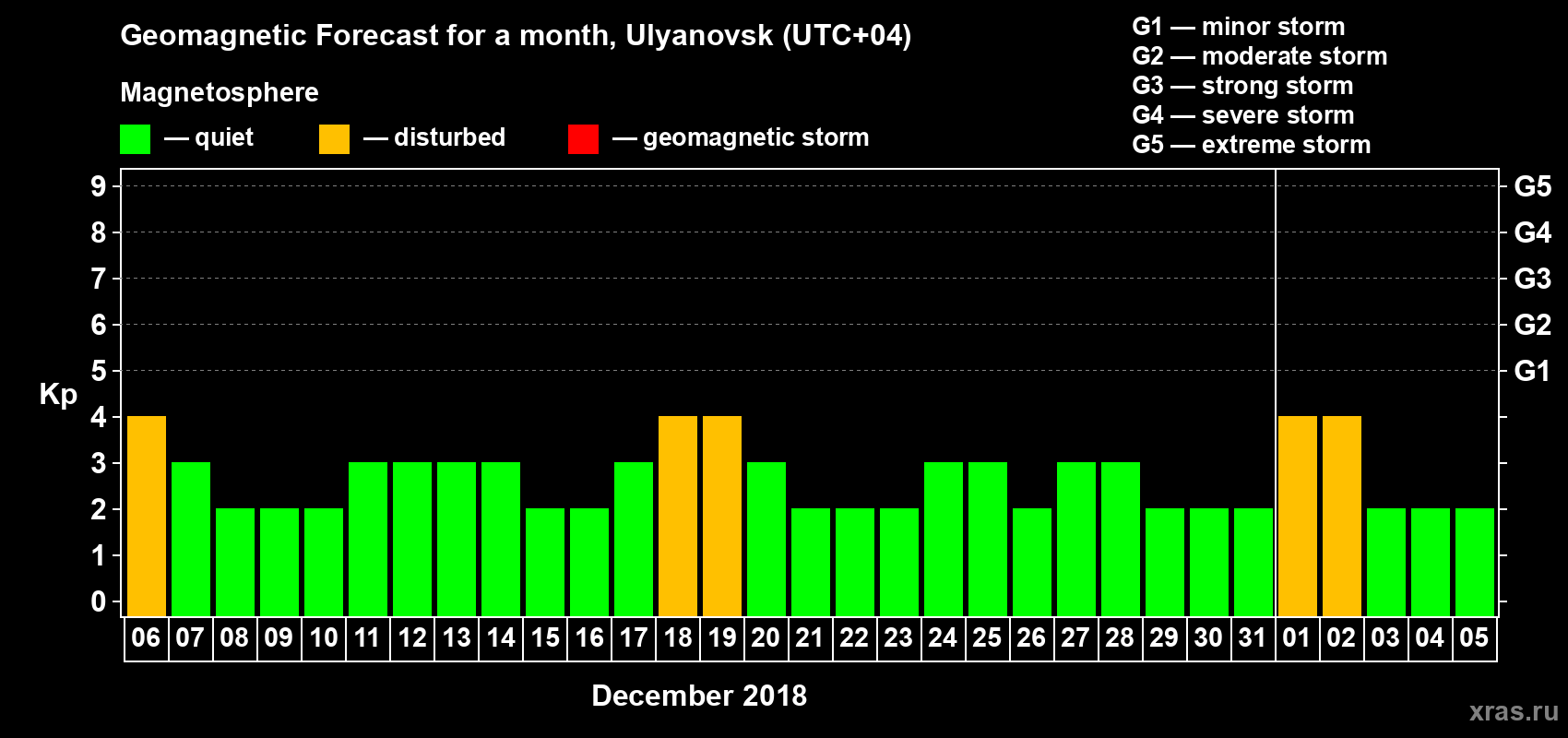The height and width of the screenshot is (738, 1568).
Task: Click the orange bar for December 06
Action: [147, 517]
